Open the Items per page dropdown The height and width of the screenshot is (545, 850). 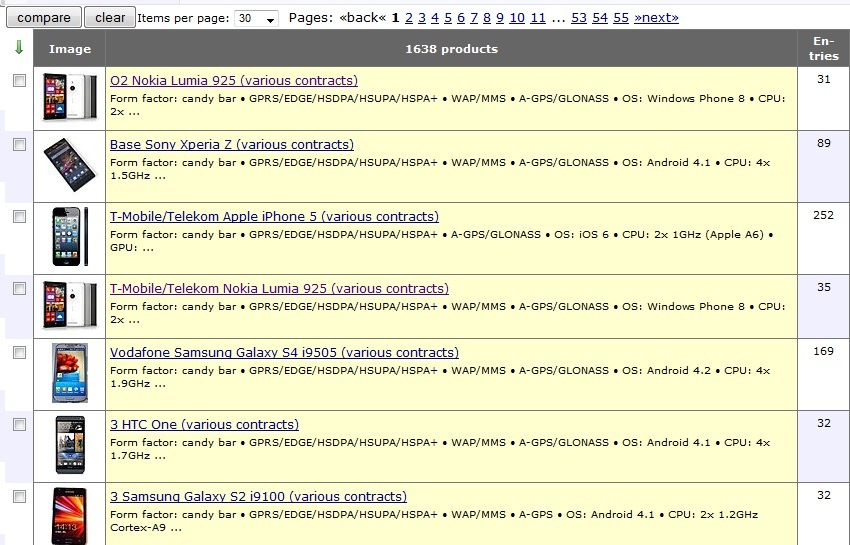pyautogui.click(x=257, y=18)
